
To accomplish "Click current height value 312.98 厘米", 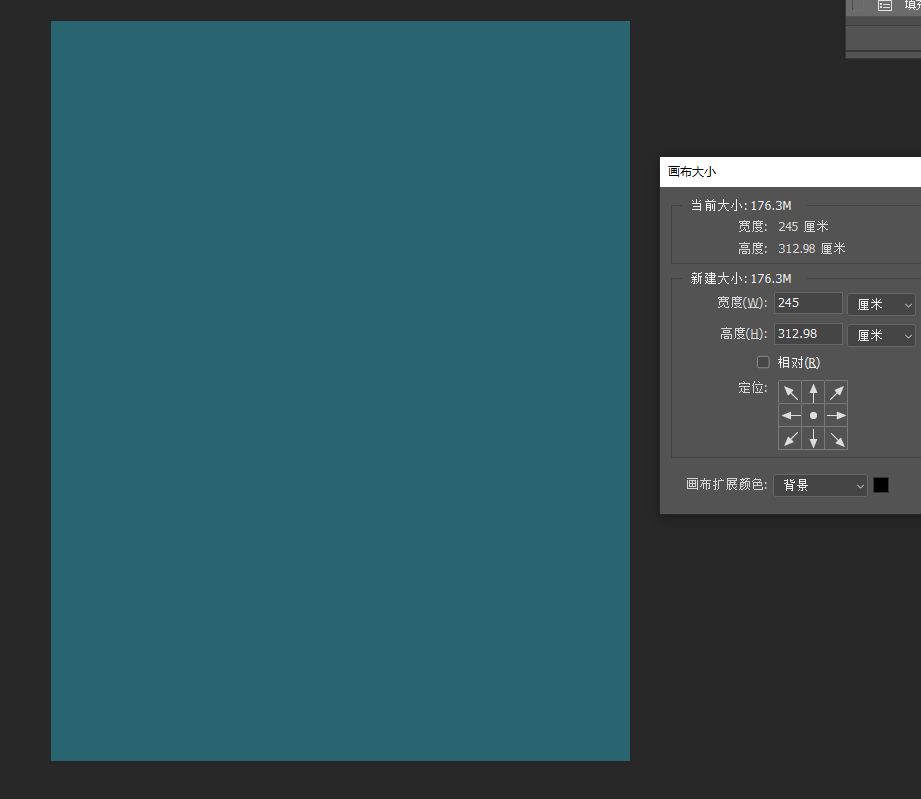I will tap(812, 249).
